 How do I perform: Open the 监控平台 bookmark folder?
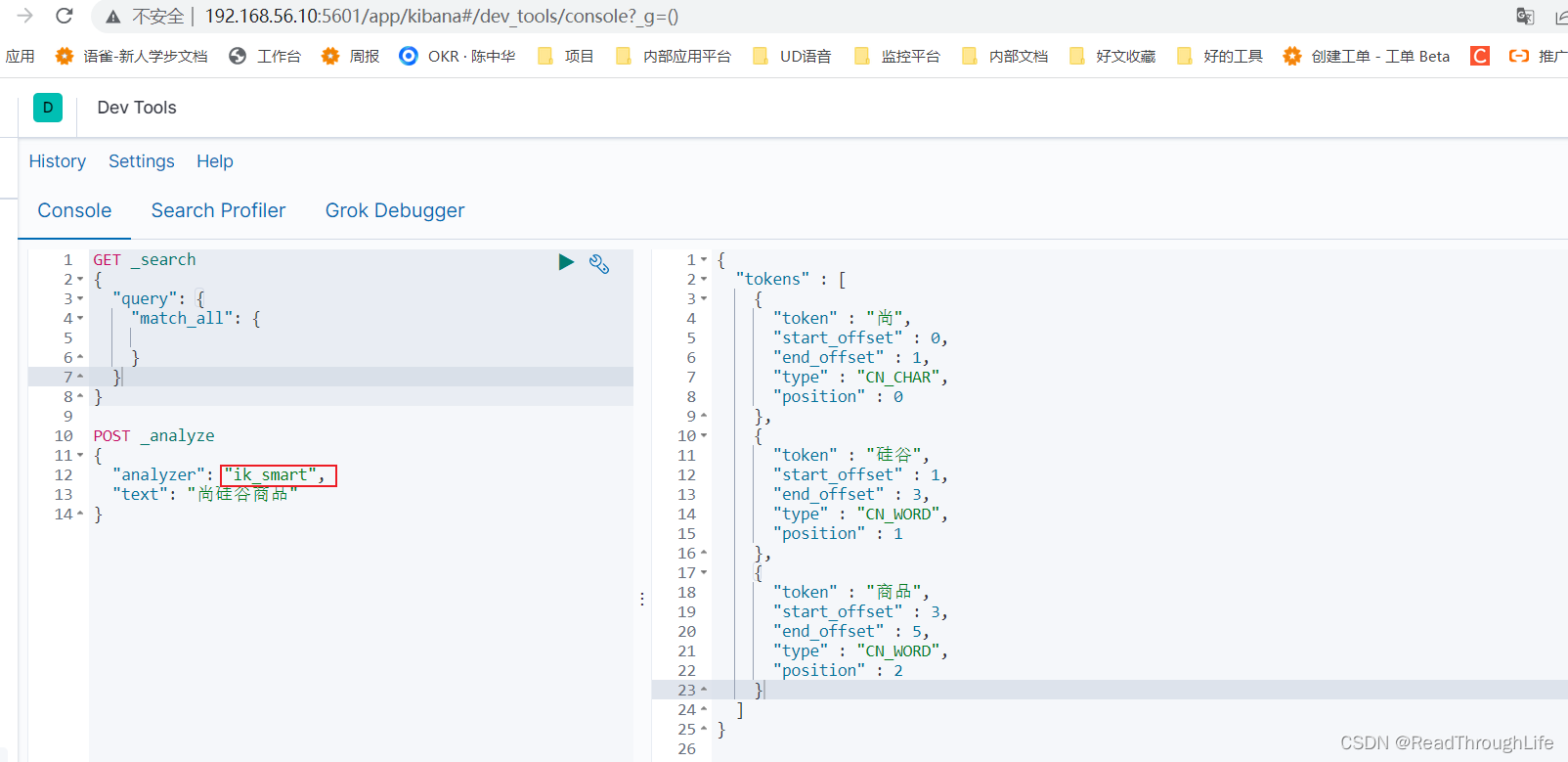point(897,56)
